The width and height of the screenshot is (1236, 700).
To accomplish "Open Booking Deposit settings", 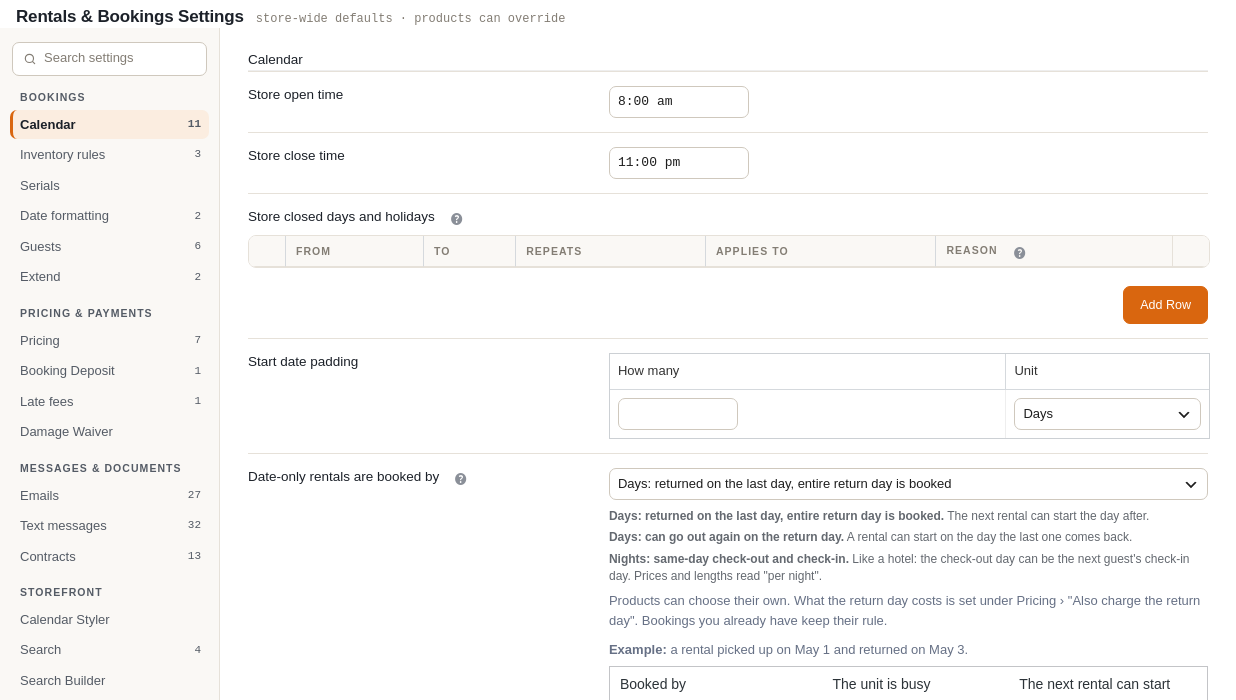I will (x=110, y=370).
